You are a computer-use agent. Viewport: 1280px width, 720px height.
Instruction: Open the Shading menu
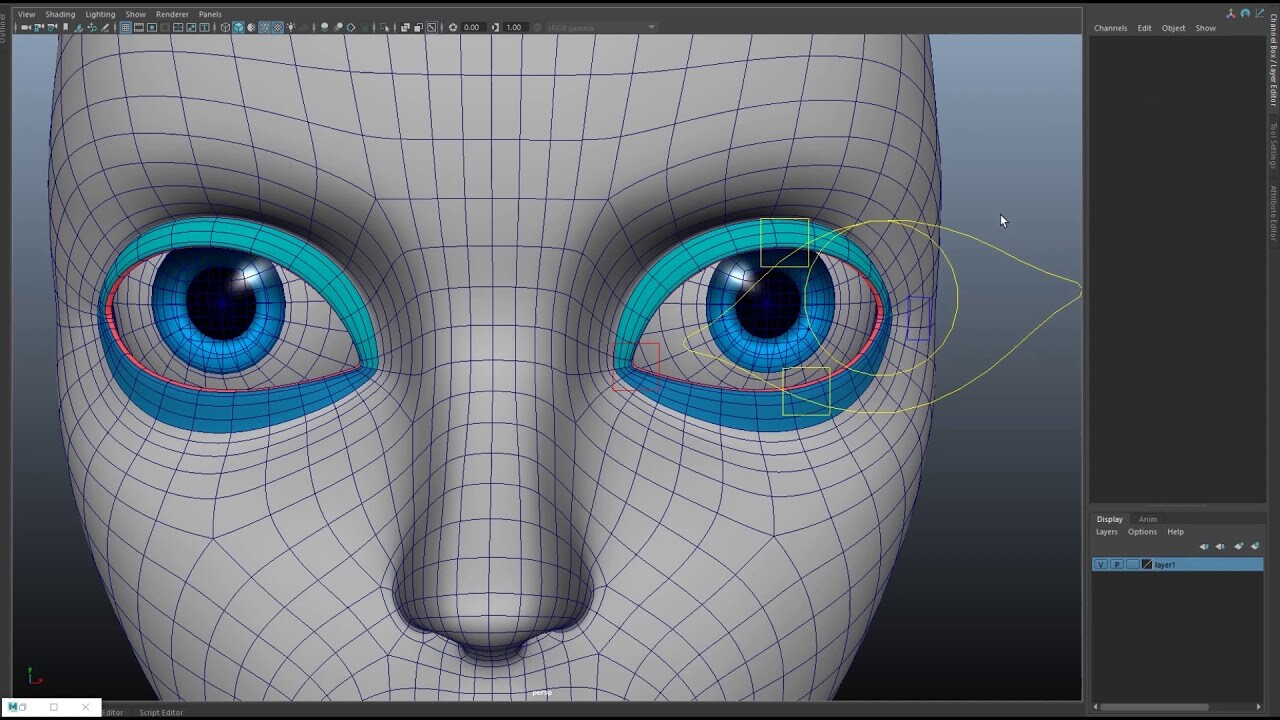(60, 14)
